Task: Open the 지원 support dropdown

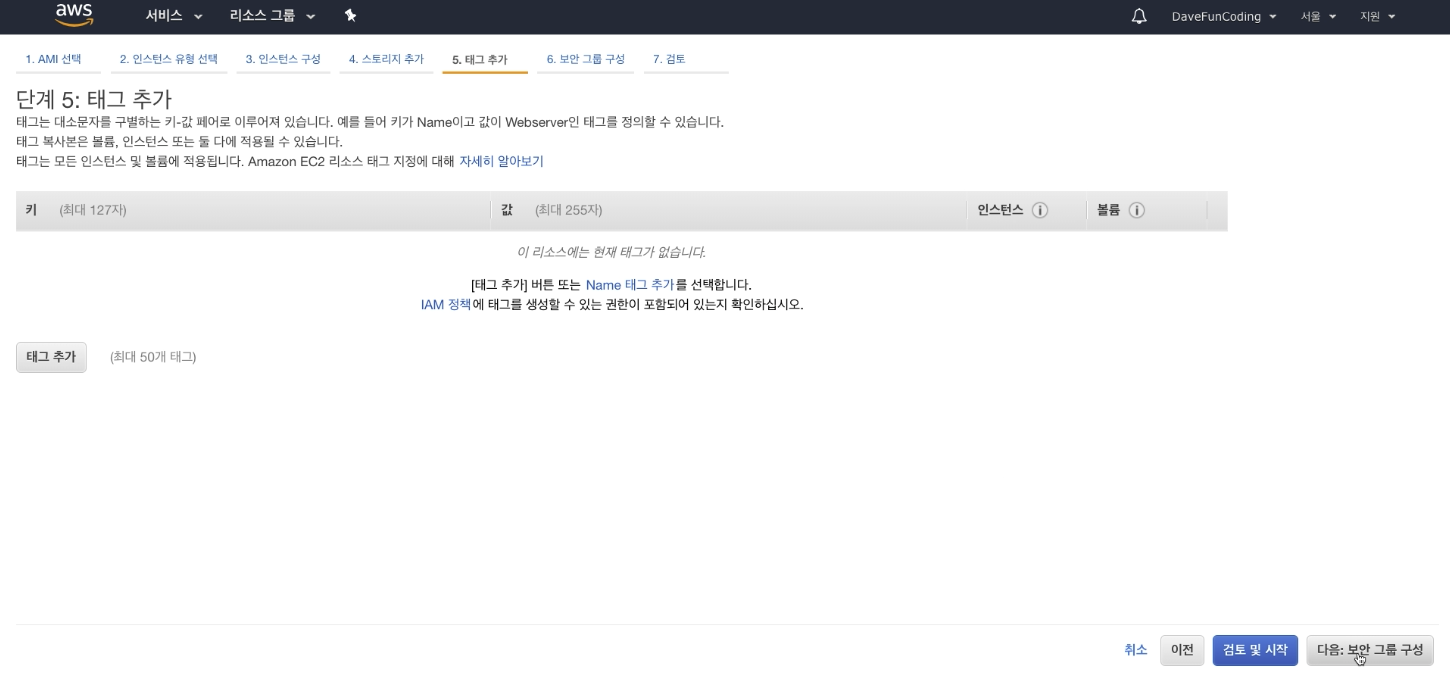Action: pos(1378,16)
